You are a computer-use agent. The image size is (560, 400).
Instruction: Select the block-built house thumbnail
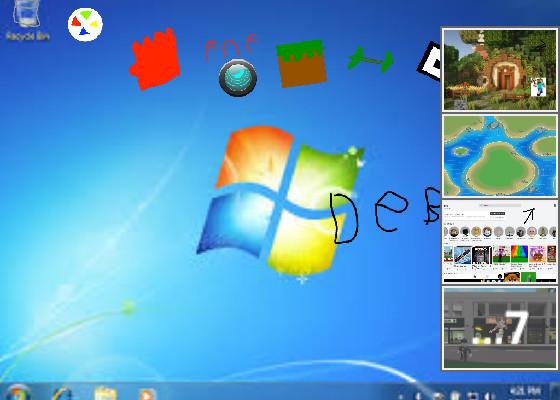point(500,70)
